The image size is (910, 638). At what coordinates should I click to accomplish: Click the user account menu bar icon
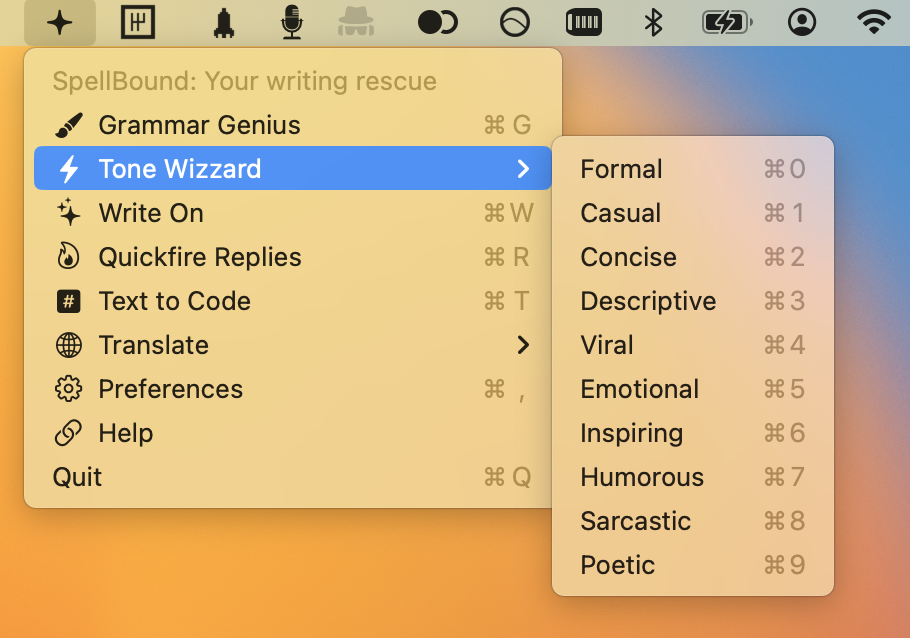pyautogui.click(x=801, y=23)
